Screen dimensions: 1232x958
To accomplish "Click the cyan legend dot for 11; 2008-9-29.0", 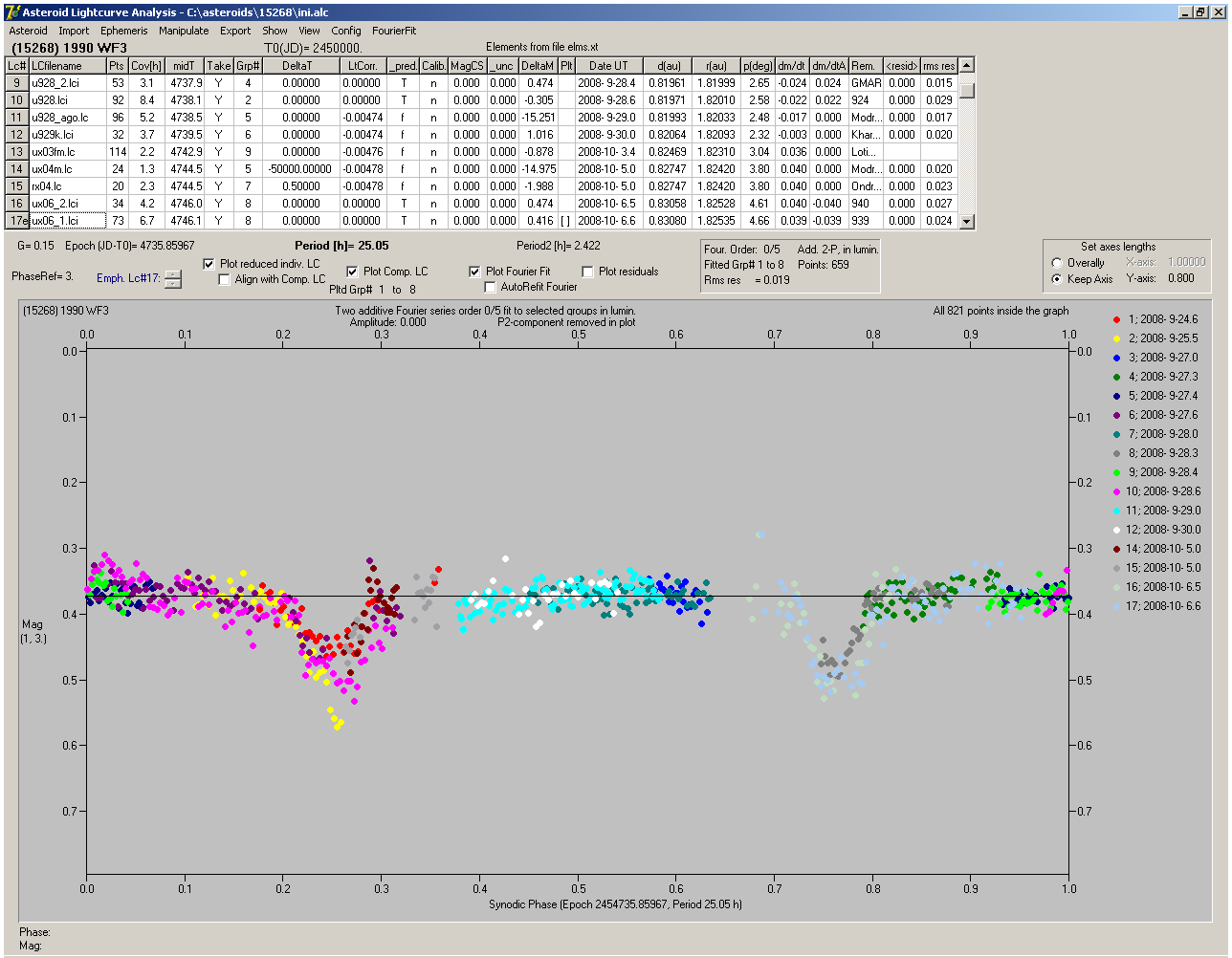I will point(1117,511).
